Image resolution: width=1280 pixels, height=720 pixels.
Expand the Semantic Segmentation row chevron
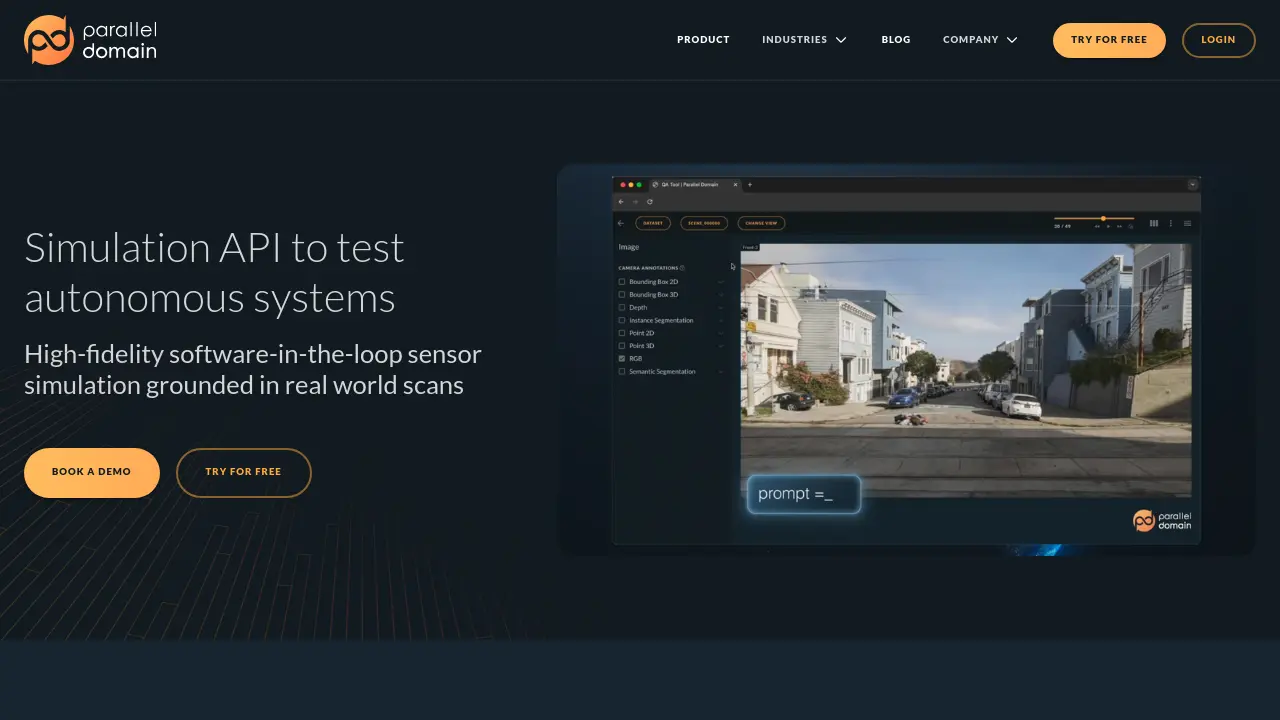[x=721, y=371]
